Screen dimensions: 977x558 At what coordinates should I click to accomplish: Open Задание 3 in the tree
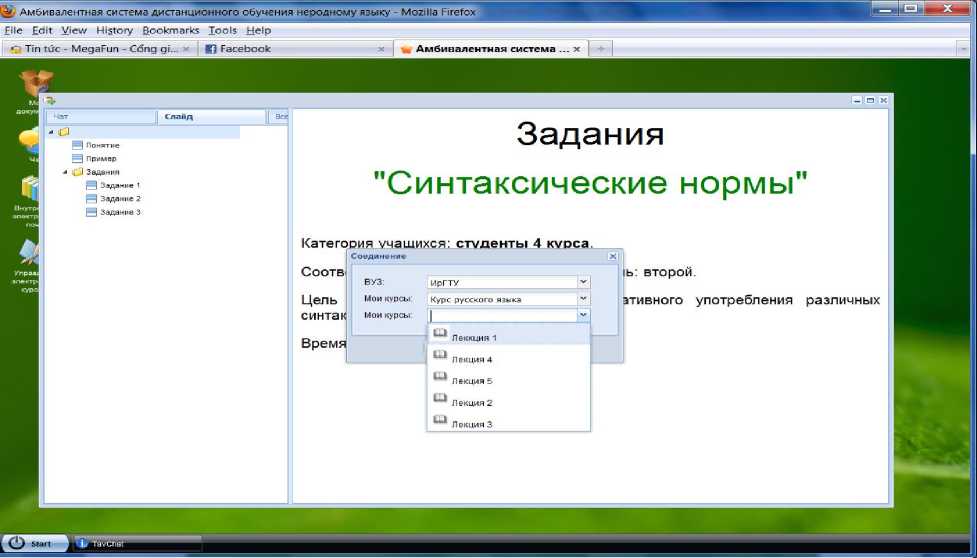pyautogui.click(x=120, y=212)
